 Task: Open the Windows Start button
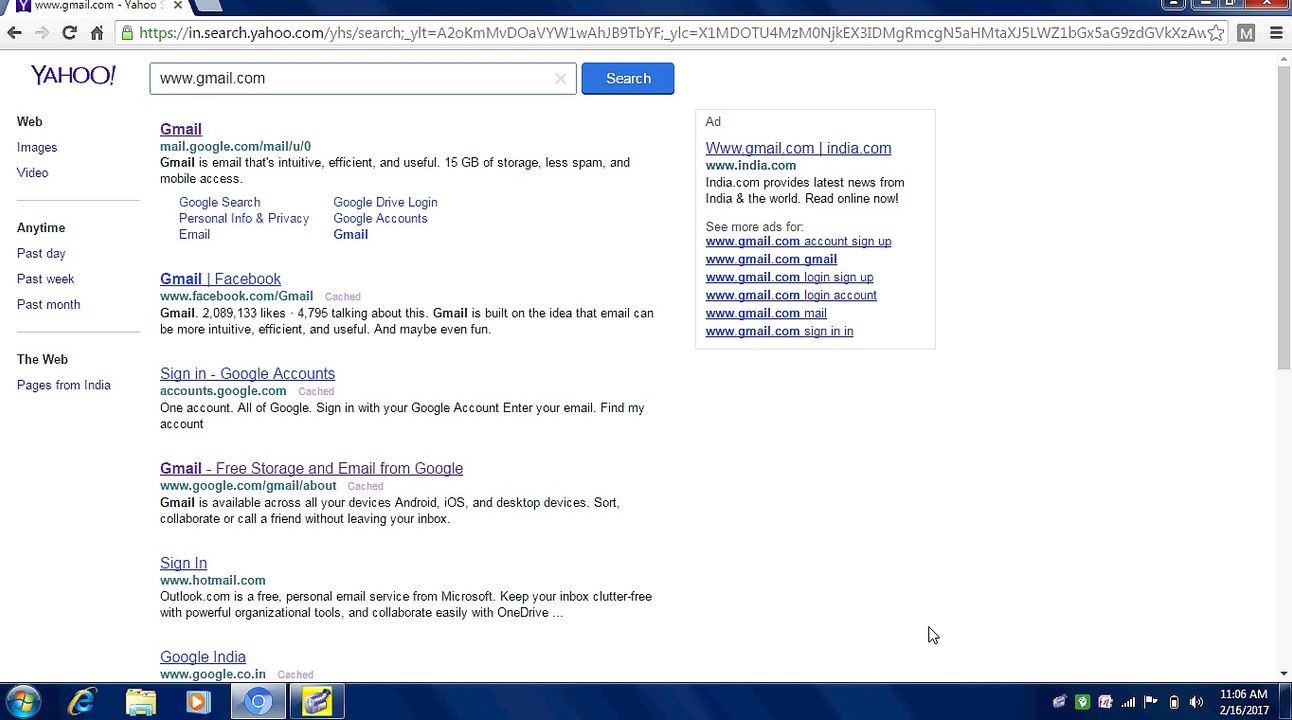(22, 702)
